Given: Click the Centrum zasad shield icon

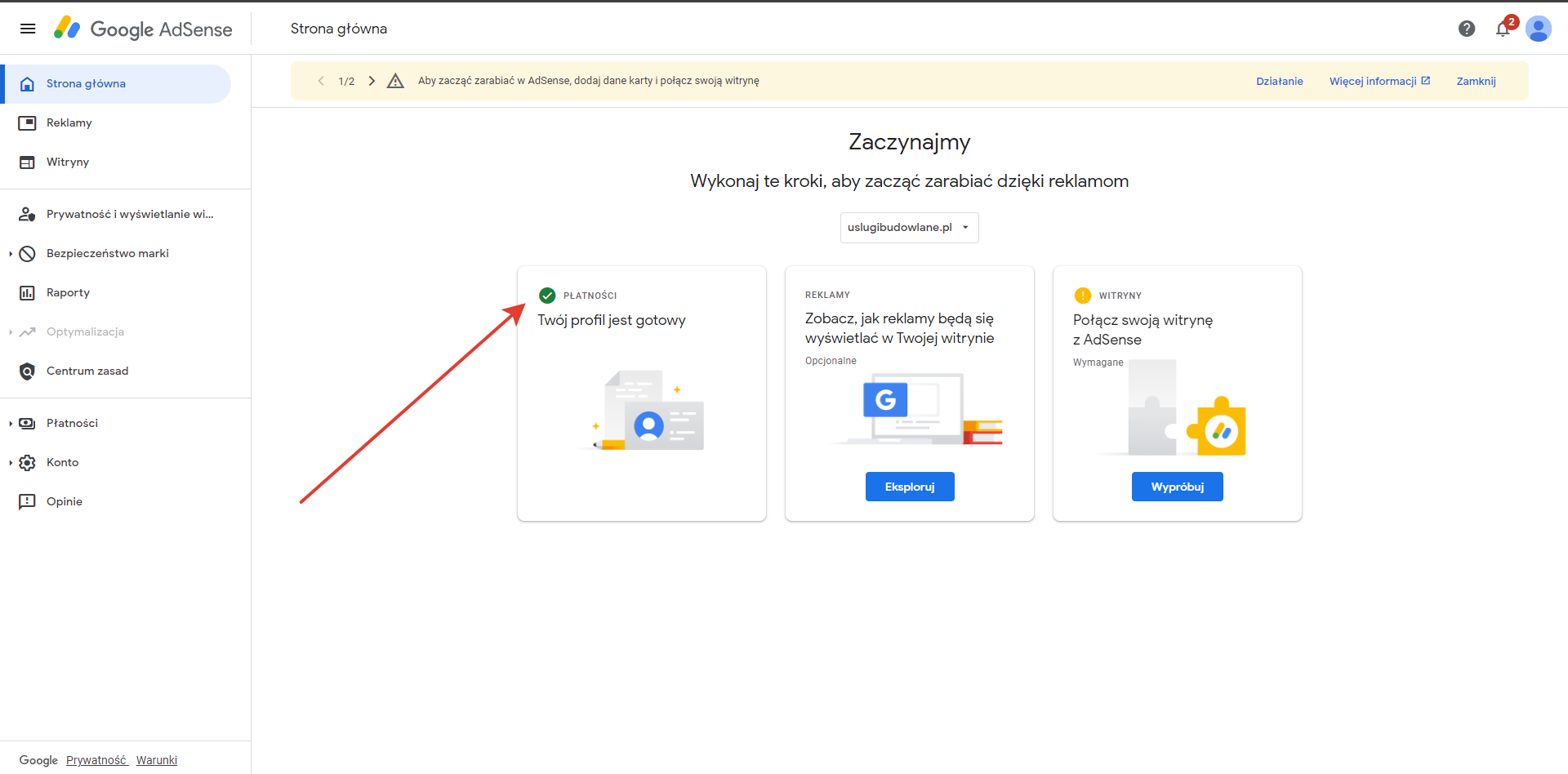Looking at the screenshot, I should click(27, 371).
